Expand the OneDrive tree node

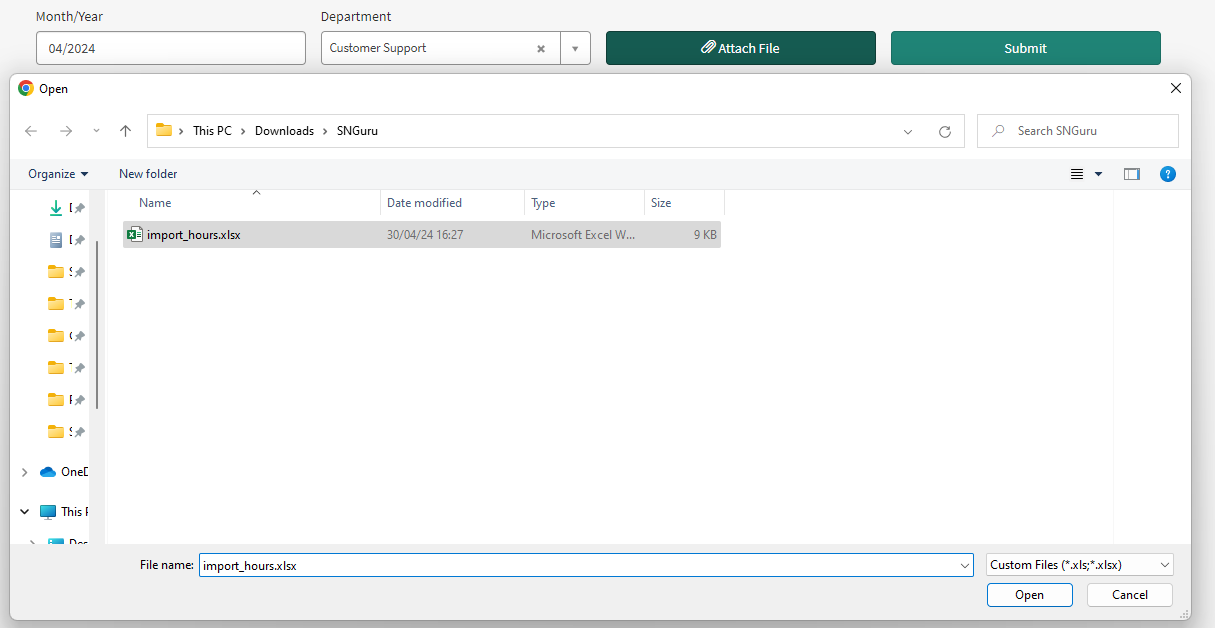click(x=25, y=472)
